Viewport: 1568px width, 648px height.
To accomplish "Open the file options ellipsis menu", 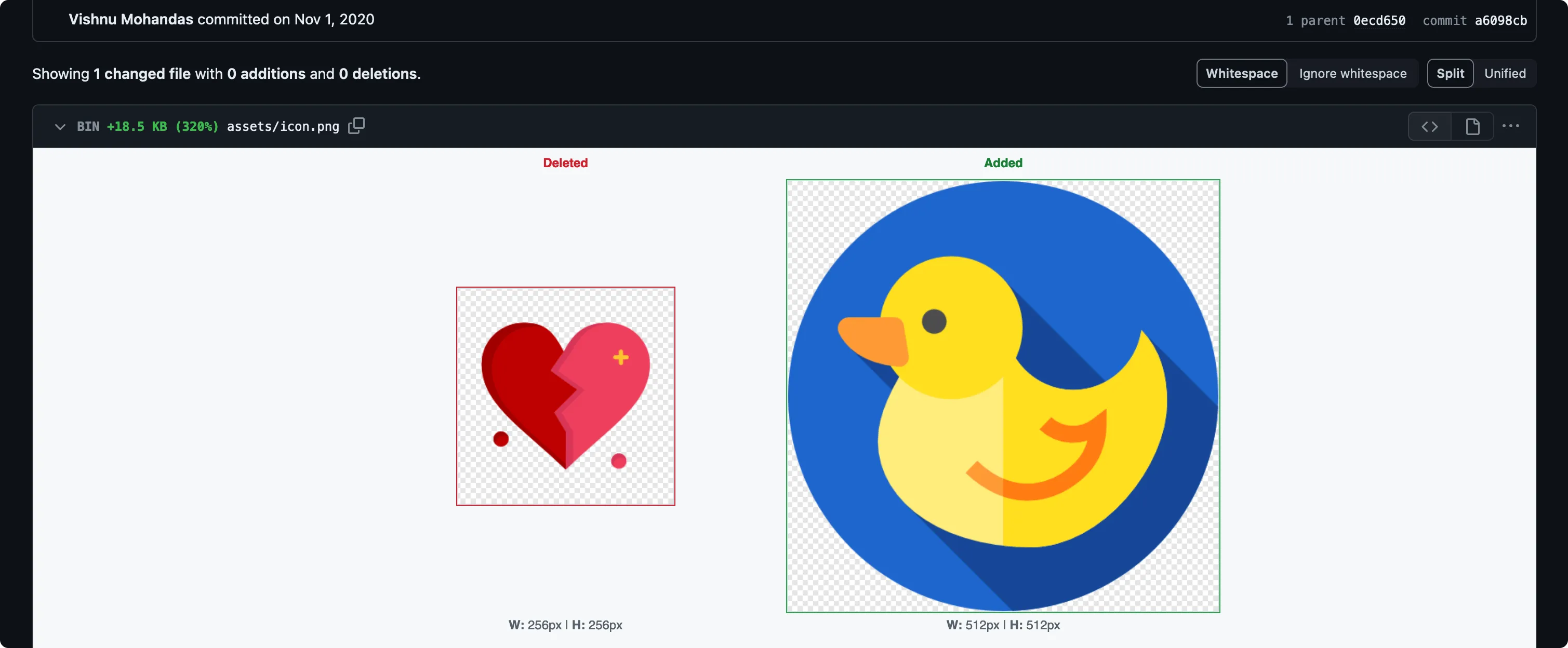I will point(1511,126).
